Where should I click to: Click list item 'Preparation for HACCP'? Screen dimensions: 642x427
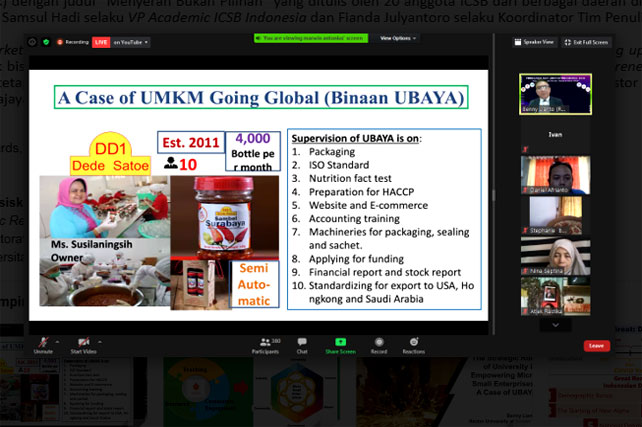click(362, 192)
